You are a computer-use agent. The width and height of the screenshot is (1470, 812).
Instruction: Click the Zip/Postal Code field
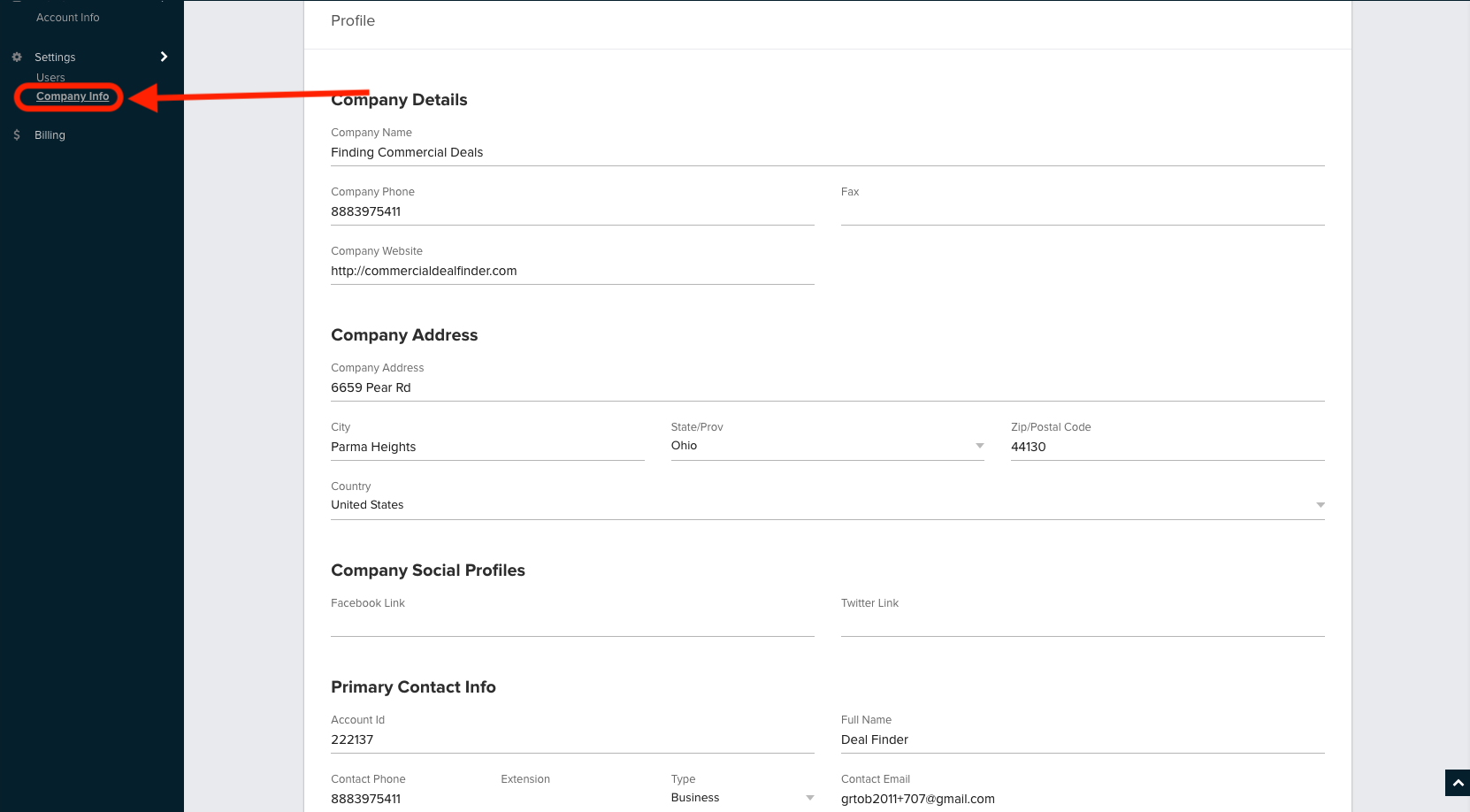click(1167, 448)
